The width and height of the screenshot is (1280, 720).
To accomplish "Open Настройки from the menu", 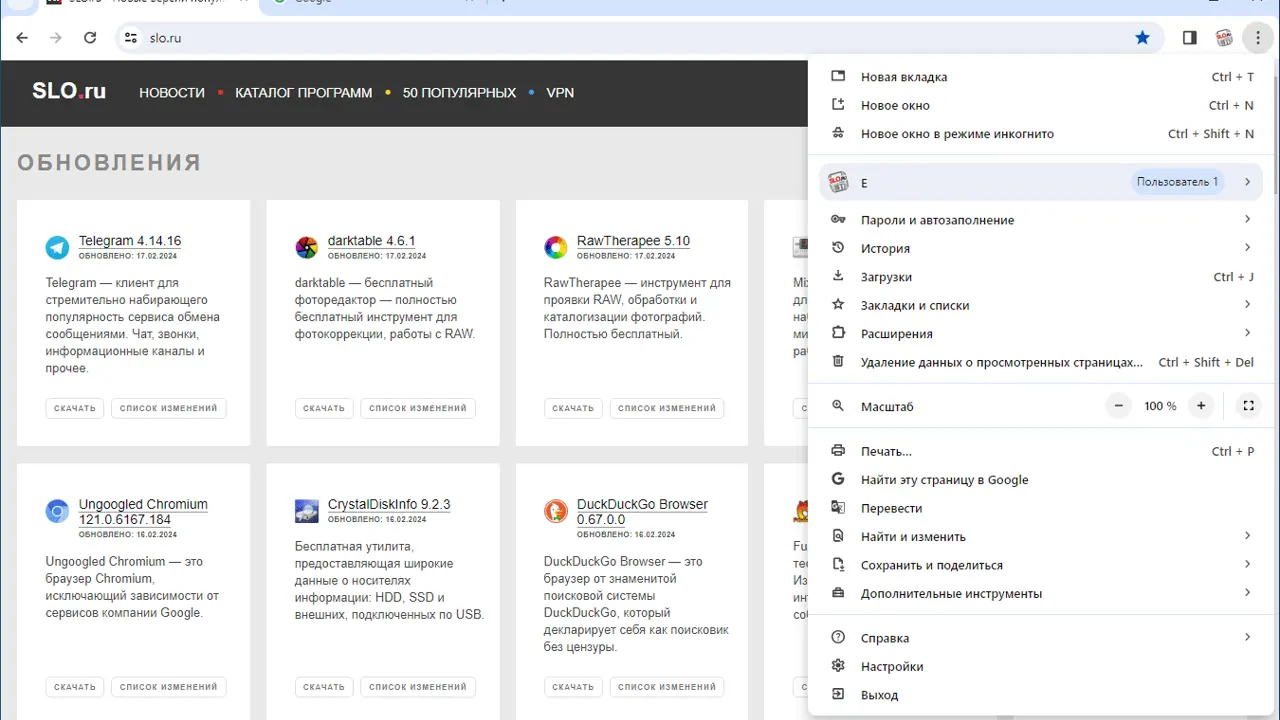I will point(892,666).
